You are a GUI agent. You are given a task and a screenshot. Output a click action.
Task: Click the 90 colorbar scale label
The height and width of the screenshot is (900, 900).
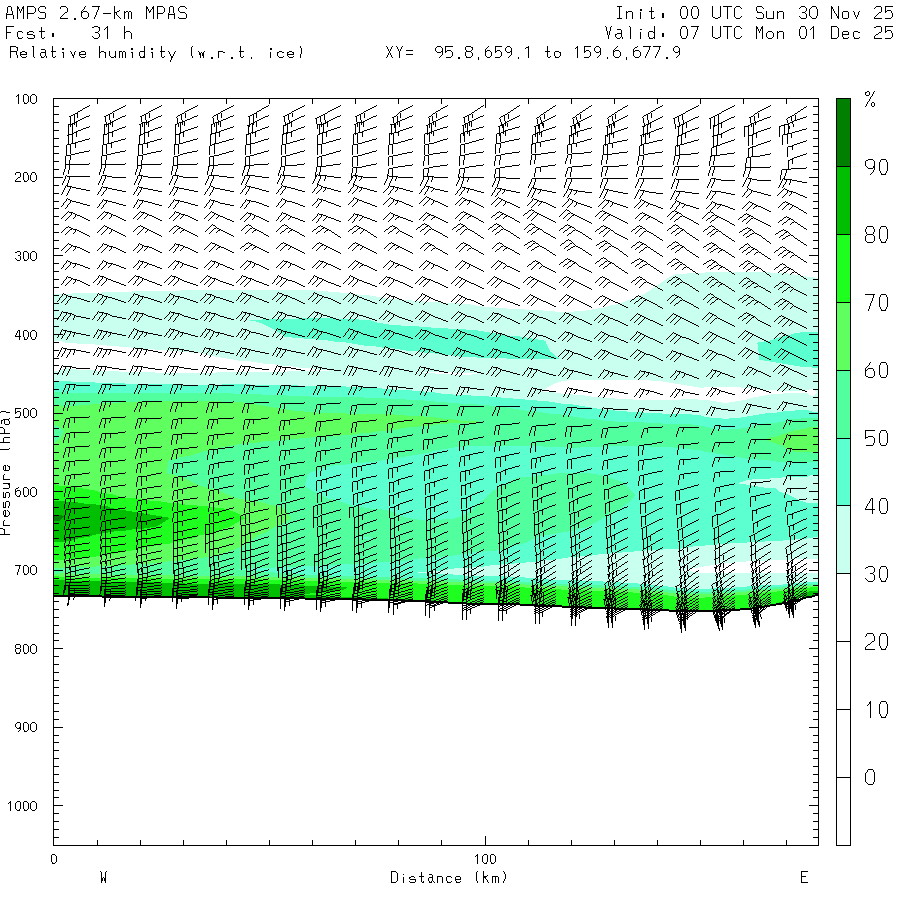876,167
